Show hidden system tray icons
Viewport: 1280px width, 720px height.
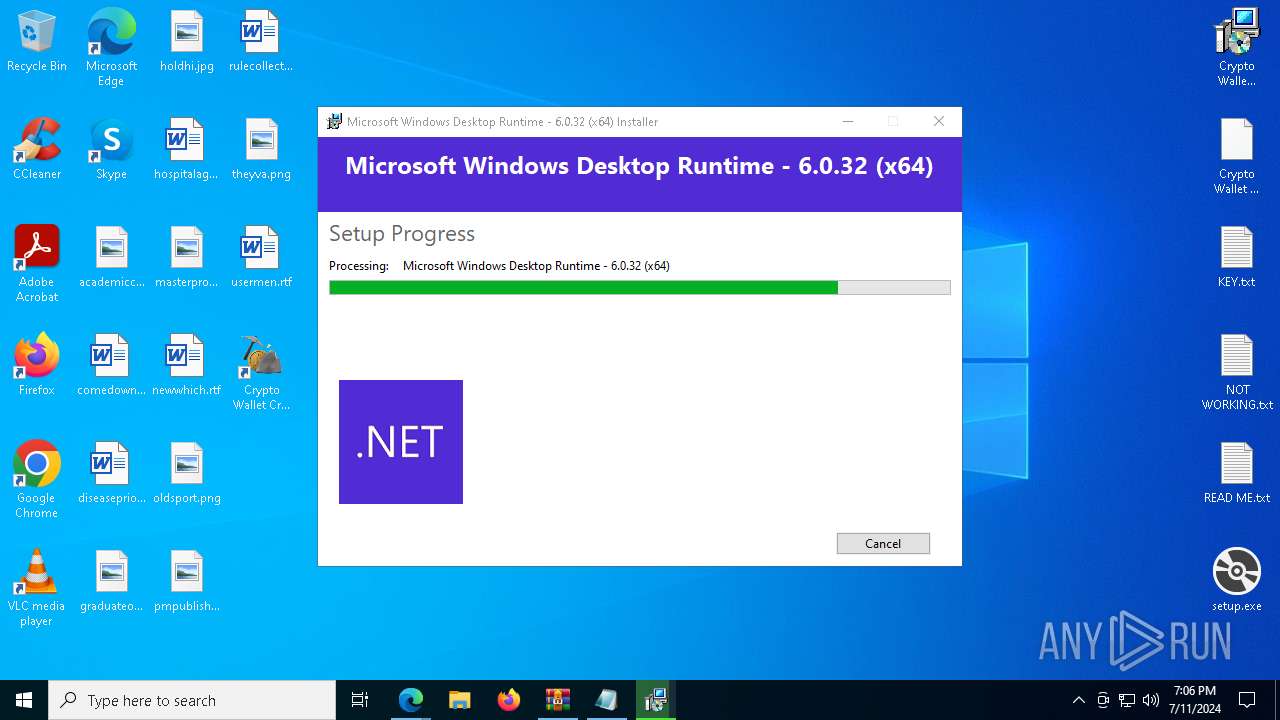tap(1078, 700)
